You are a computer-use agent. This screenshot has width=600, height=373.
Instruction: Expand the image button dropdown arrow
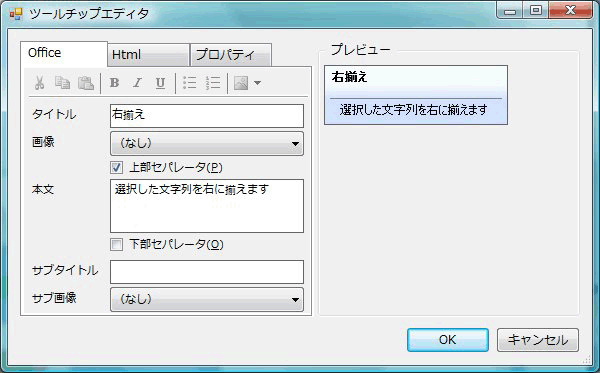[258, 83]
